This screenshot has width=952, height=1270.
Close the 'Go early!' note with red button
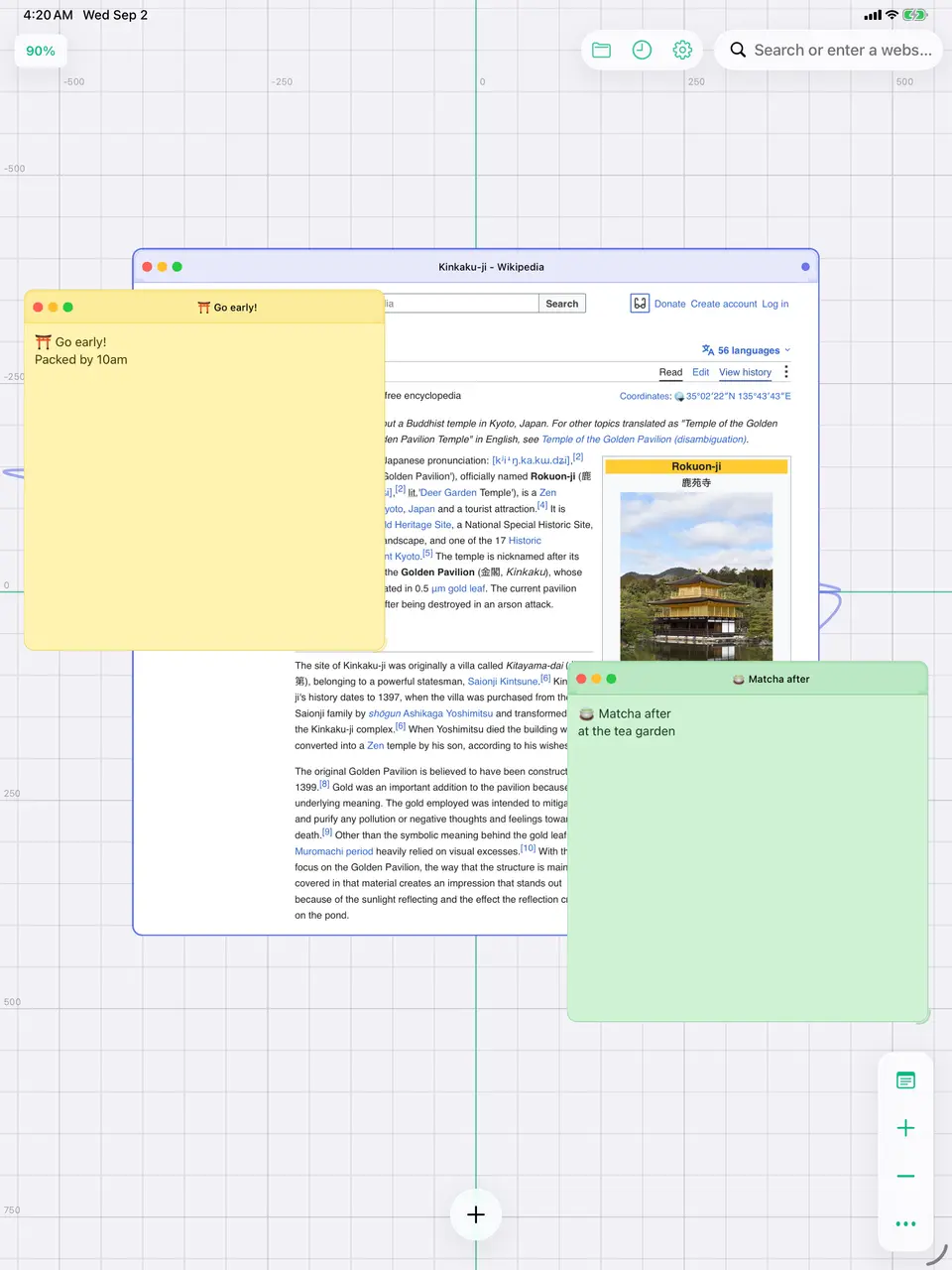tap(38, 308)
